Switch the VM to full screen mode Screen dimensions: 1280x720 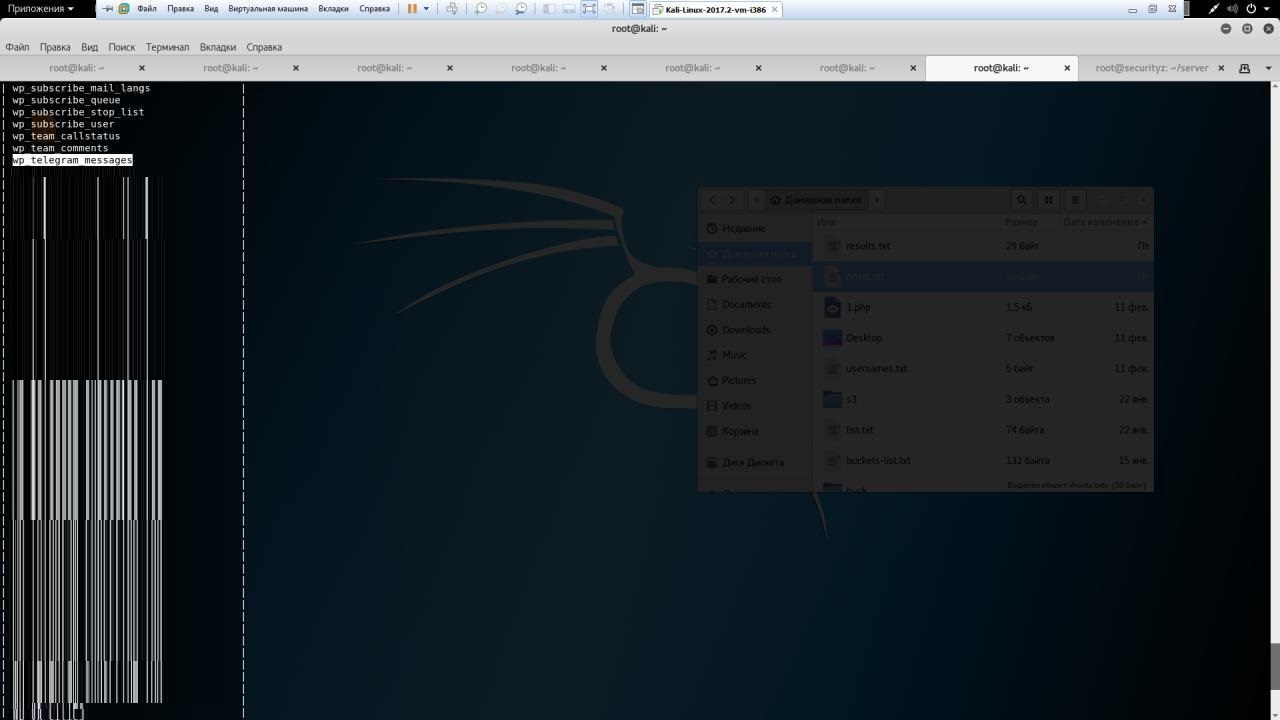(x=589, y=8)
